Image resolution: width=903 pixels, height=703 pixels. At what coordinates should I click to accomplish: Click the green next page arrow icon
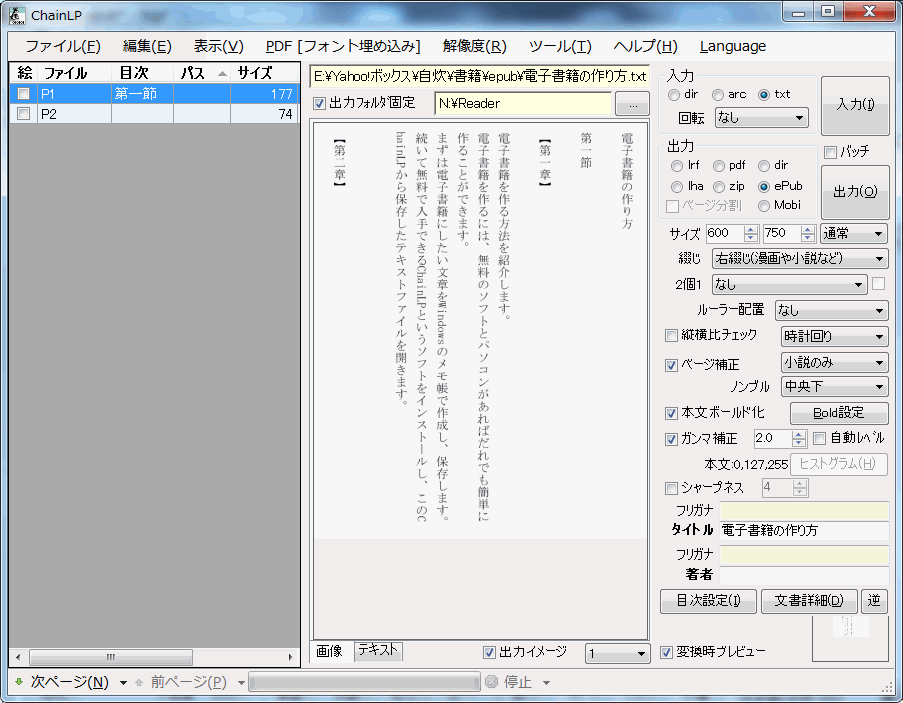[19, 682]
